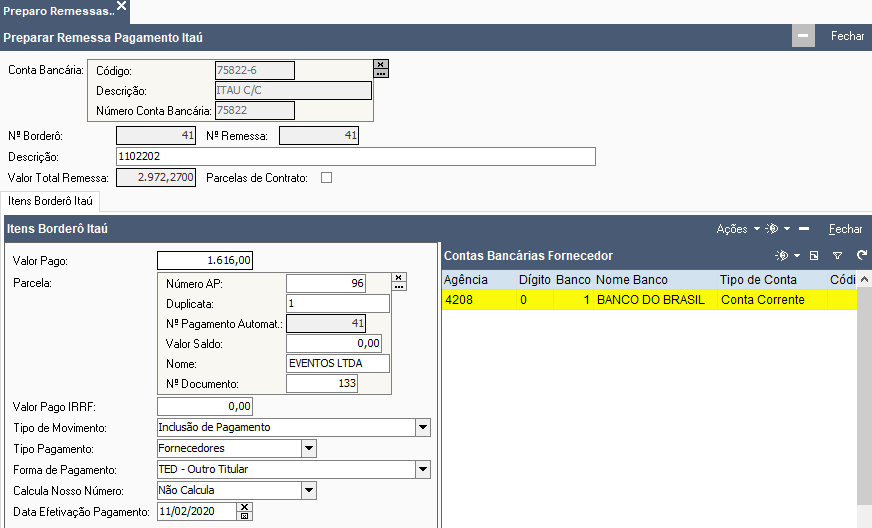Toggle the Parcelas de Contrato checkbox

326,177
